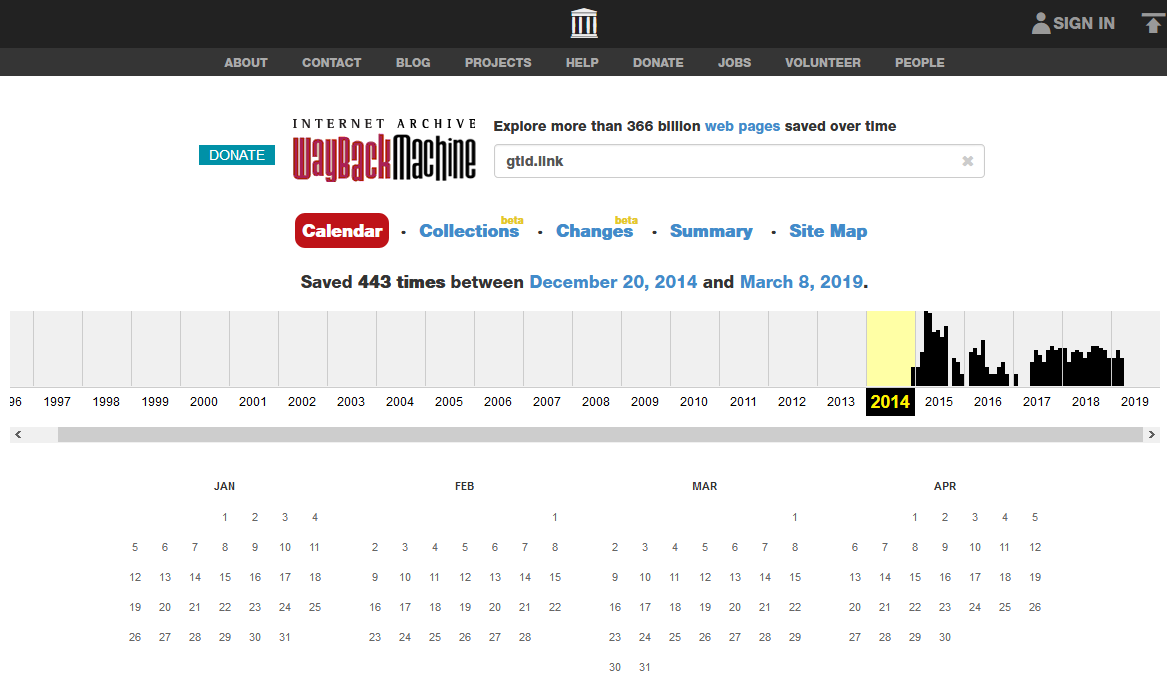
Task: Open PROJECTS in the navigation bar
Action: (x=498, y=63)
